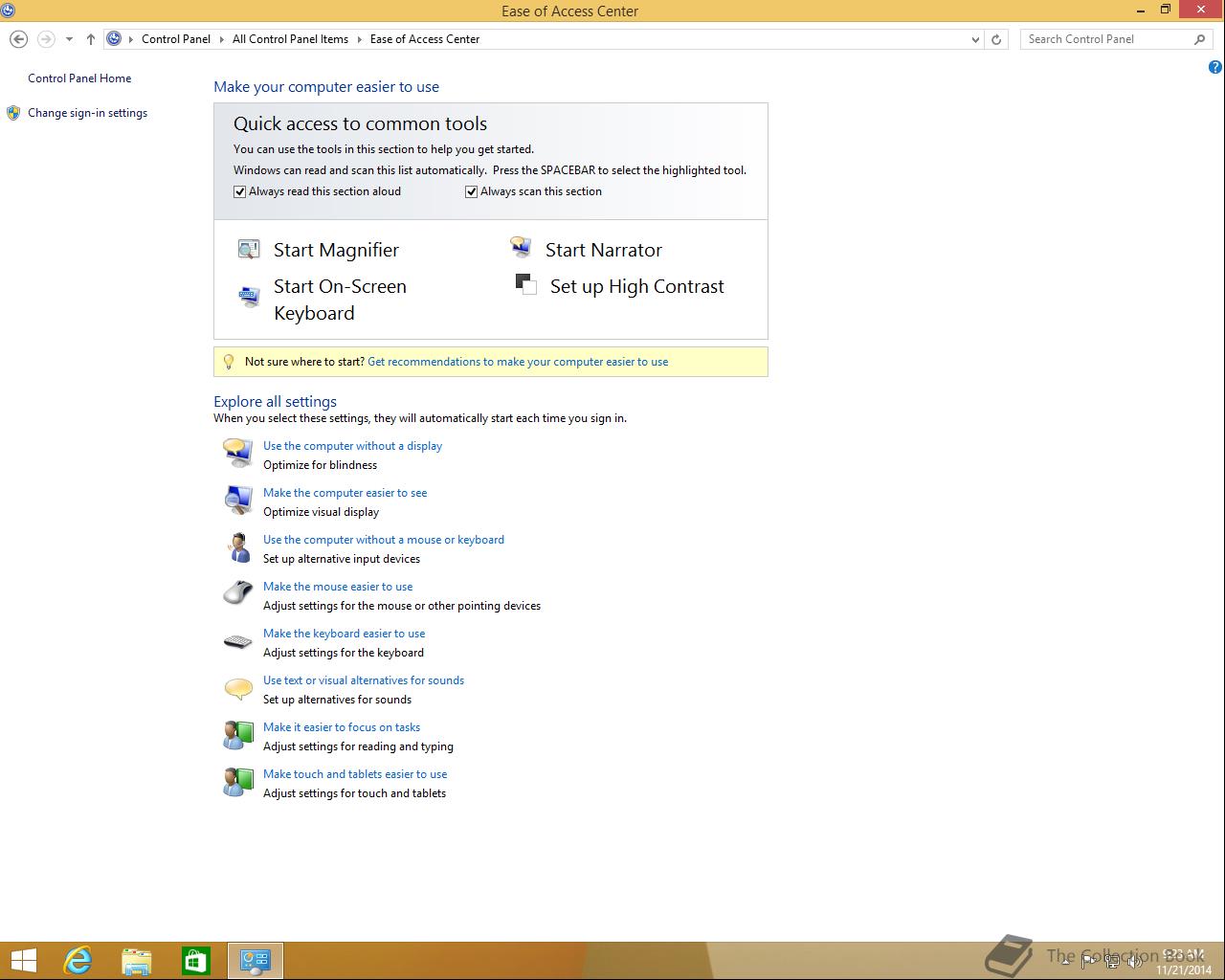Open the Windows Store taskbar icon
The height and width of the screenshot is (980, 1225).
coord(196,961)
